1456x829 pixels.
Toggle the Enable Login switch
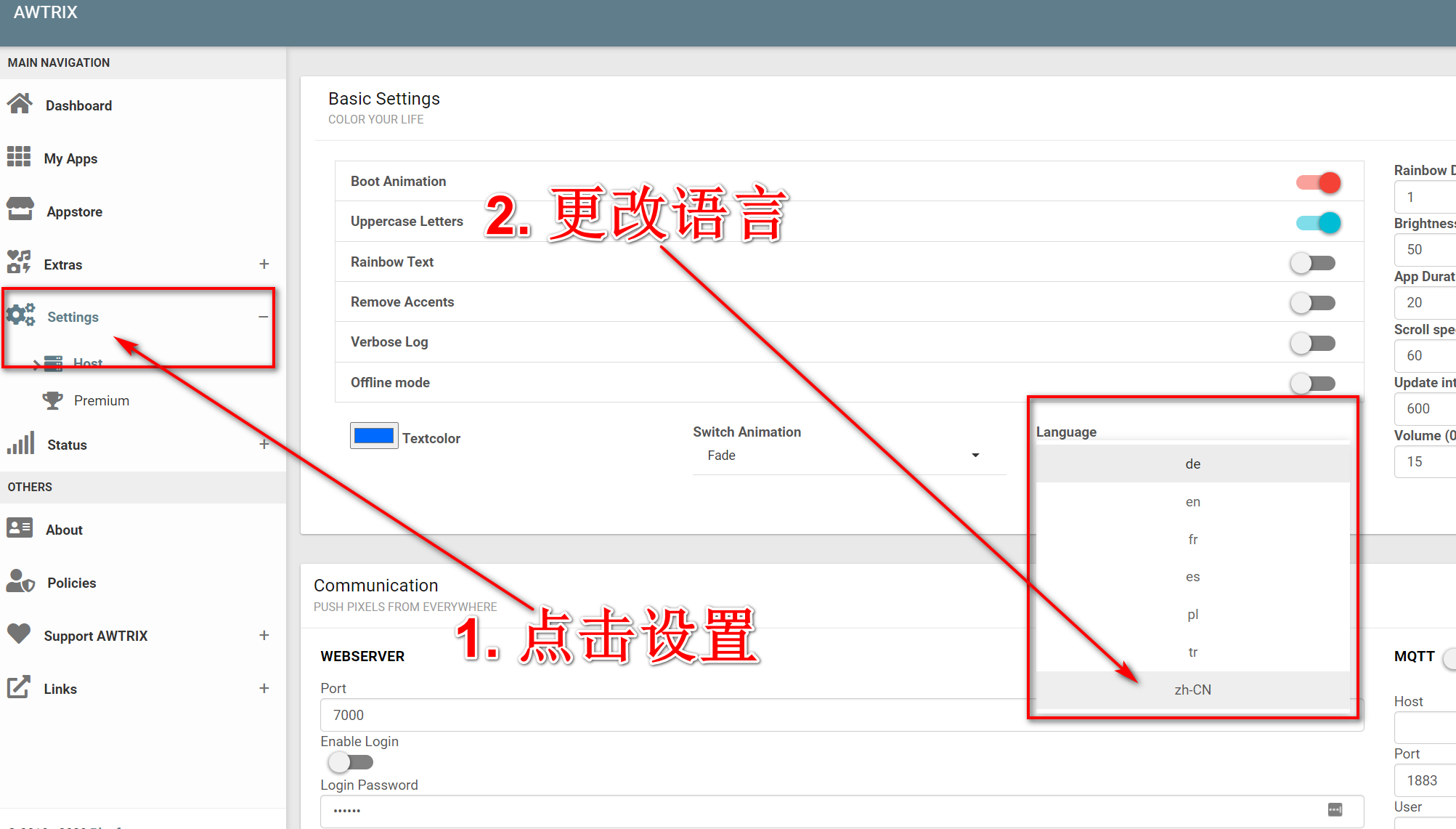pyautogui.click(x=351, y=762)
